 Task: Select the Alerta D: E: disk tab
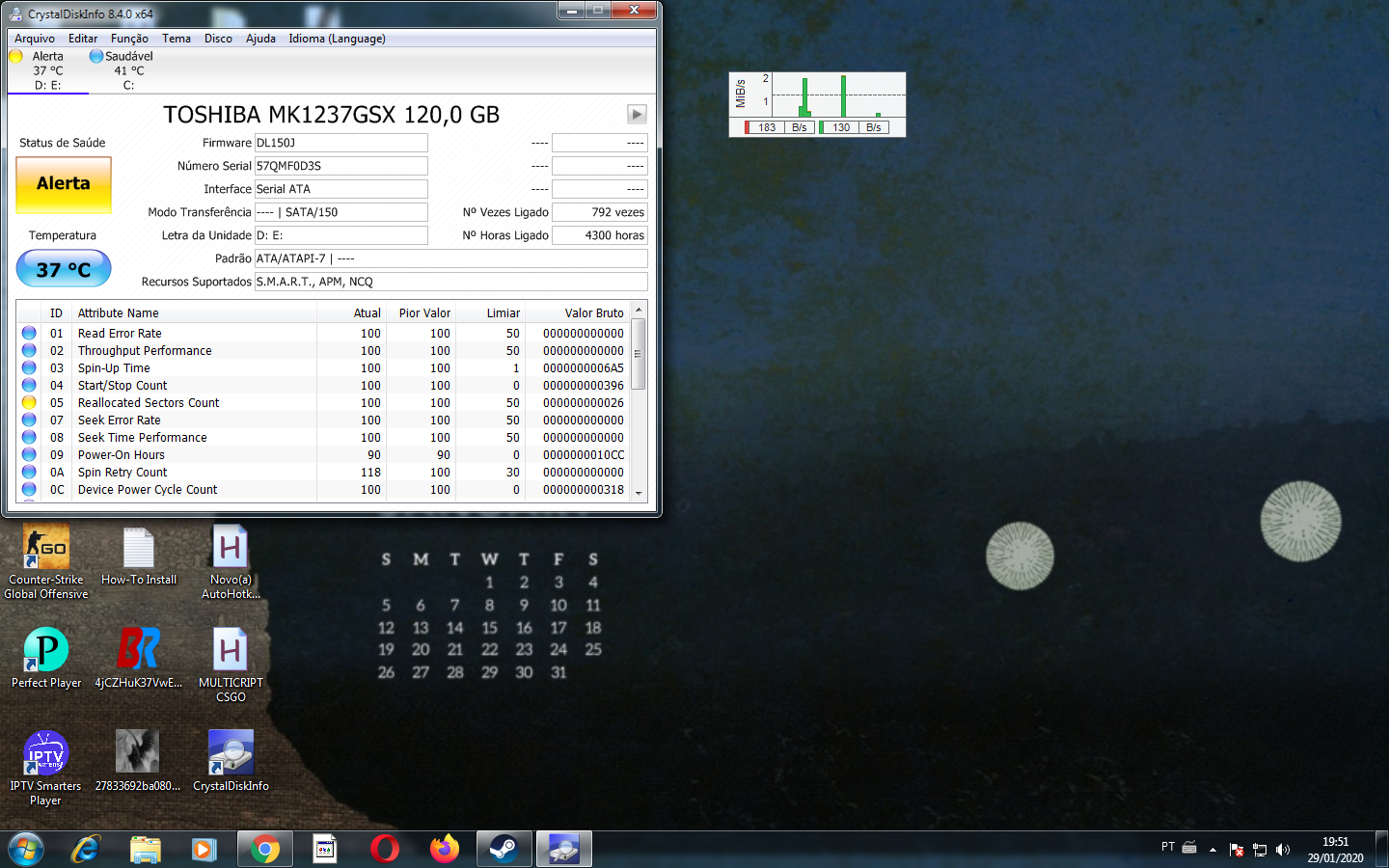(x=47, y=70)
